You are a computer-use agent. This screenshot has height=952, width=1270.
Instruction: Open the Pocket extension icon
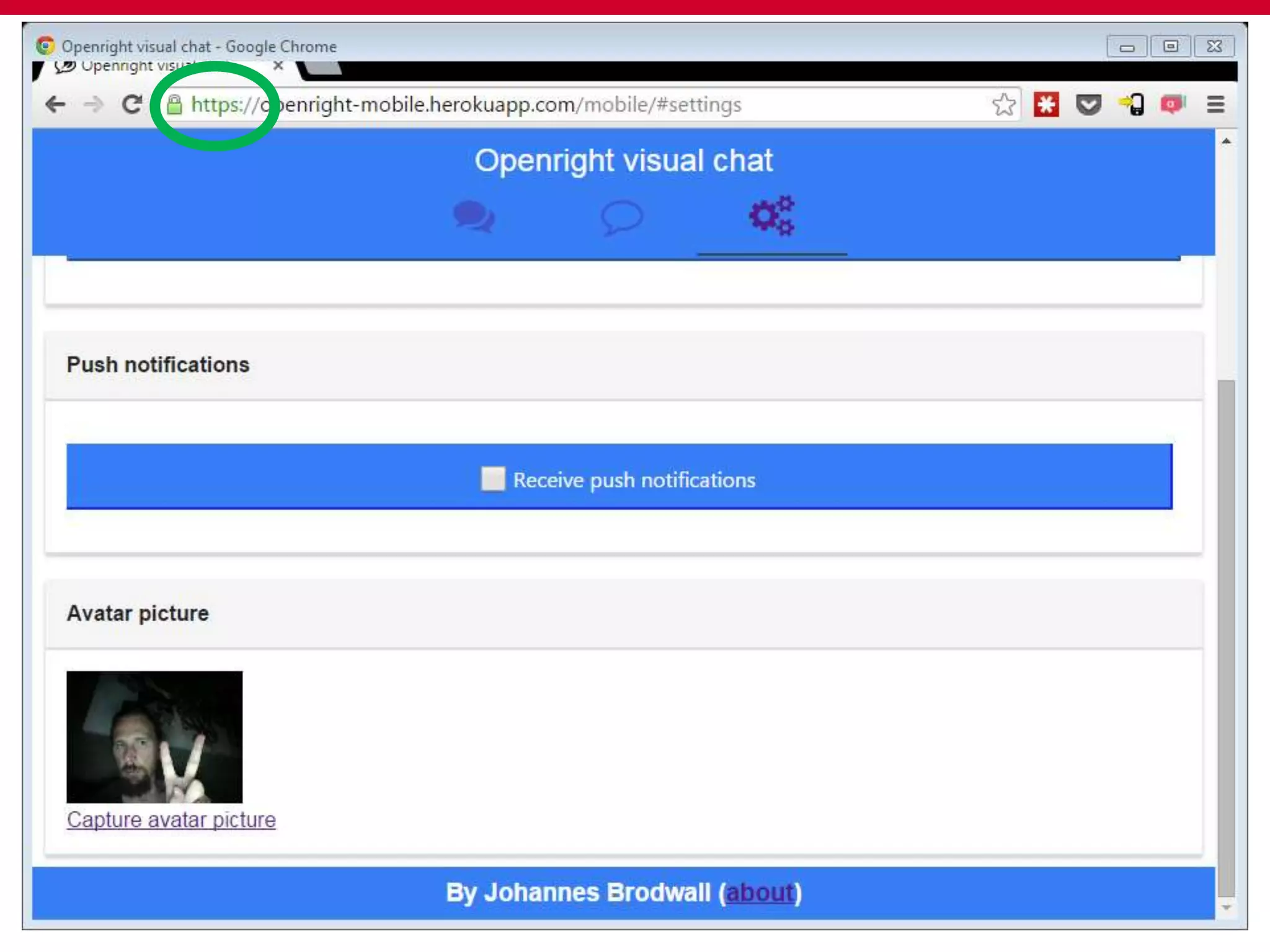click(x=1088, y=105)
